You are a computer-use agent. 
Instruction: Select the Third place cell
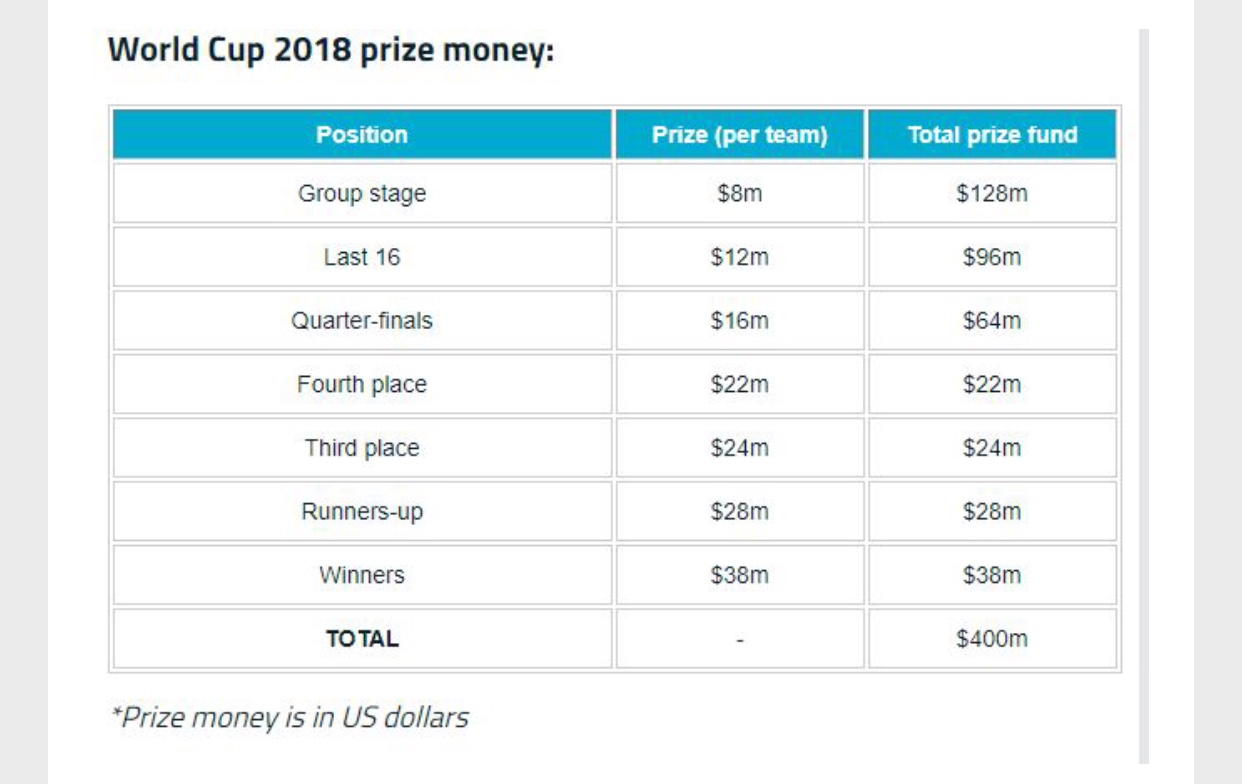(x=362, y=448)
